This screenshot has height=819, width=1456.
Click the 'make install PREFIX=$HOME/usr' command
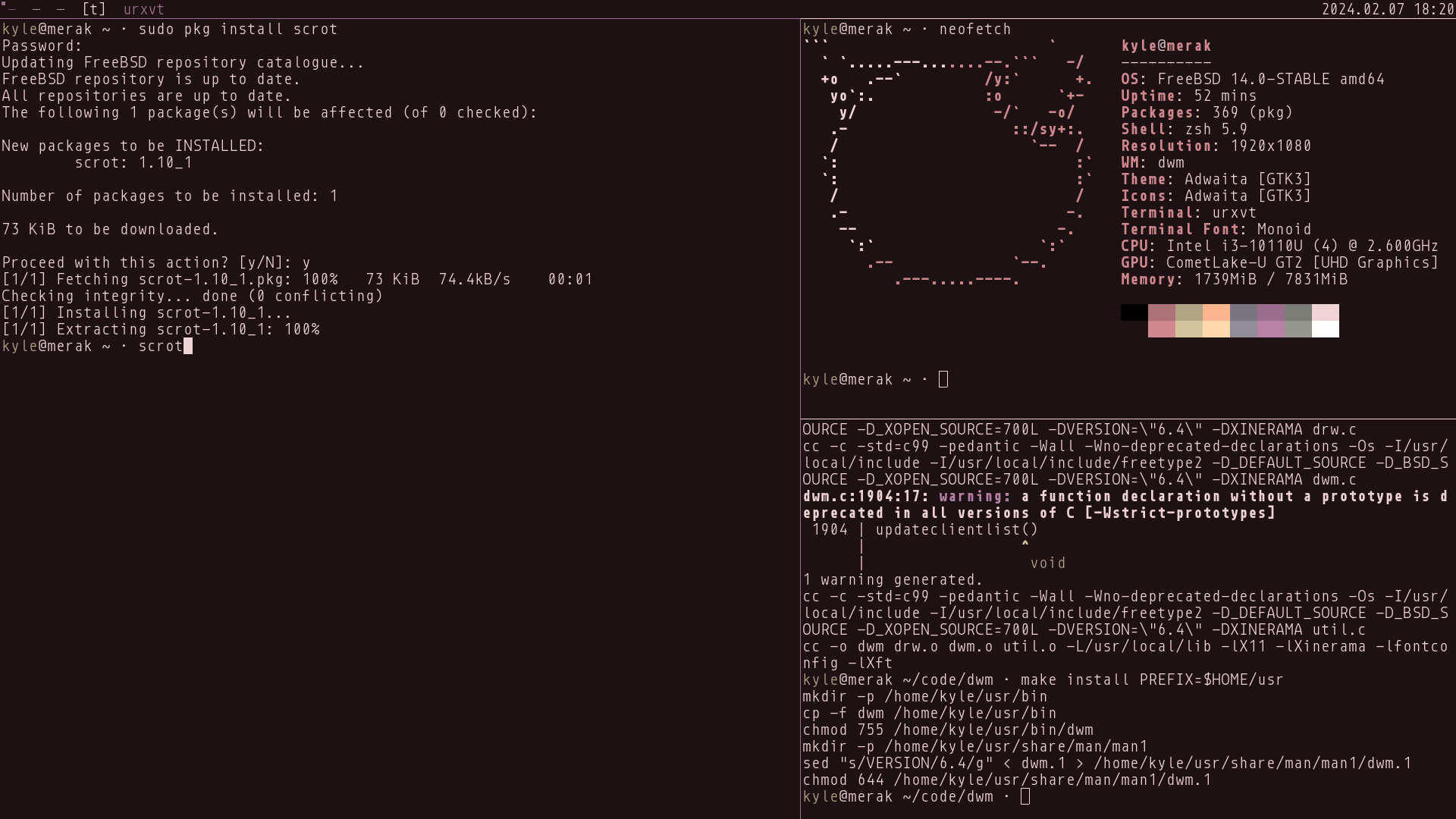point(1151,680)
